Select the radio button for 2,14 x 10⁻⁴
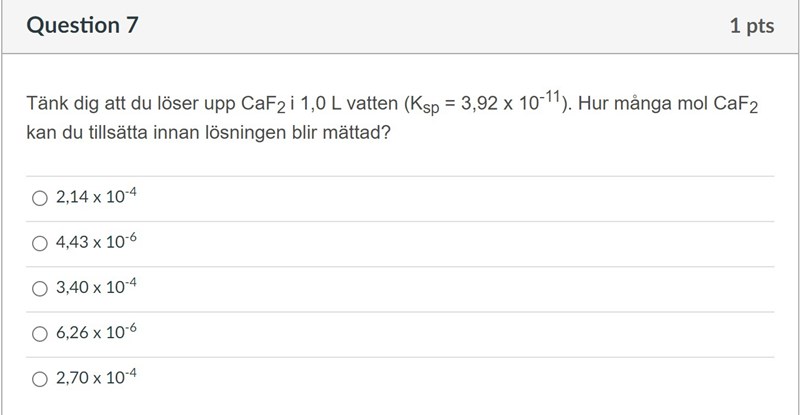800x415 pixels. tap(40, 198)
